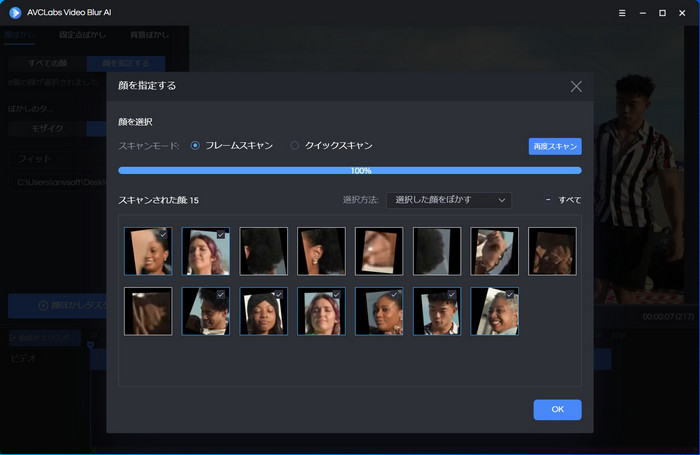Choose 顔を指定する button in main window
700x455 pixels.
[x=126, y=63]
